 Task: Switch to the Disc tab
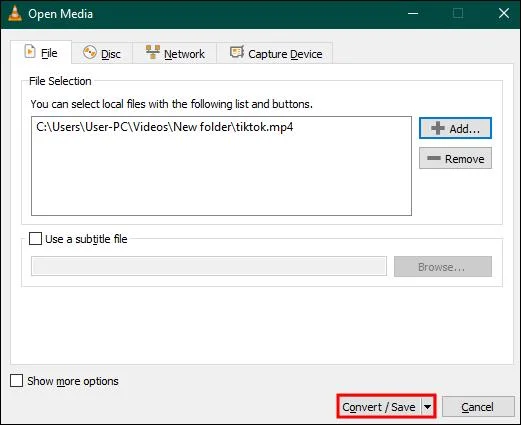coord(102,53)
